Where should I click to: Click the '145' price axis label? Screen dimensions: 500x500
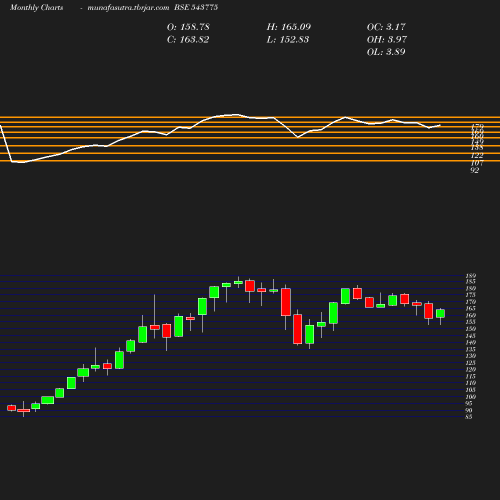click(x=471, y=336)
